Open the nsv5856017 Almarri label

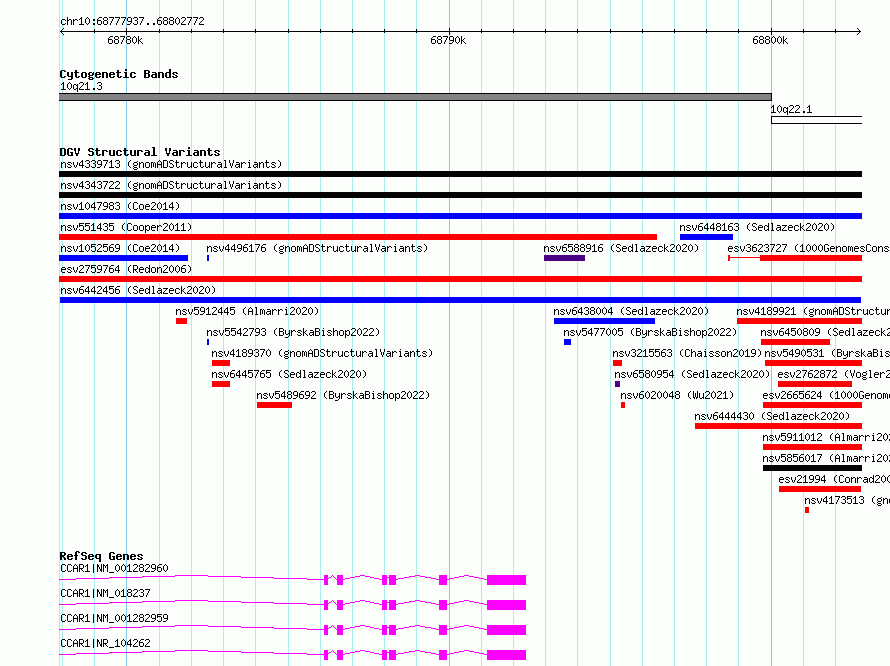coord(826,458)
